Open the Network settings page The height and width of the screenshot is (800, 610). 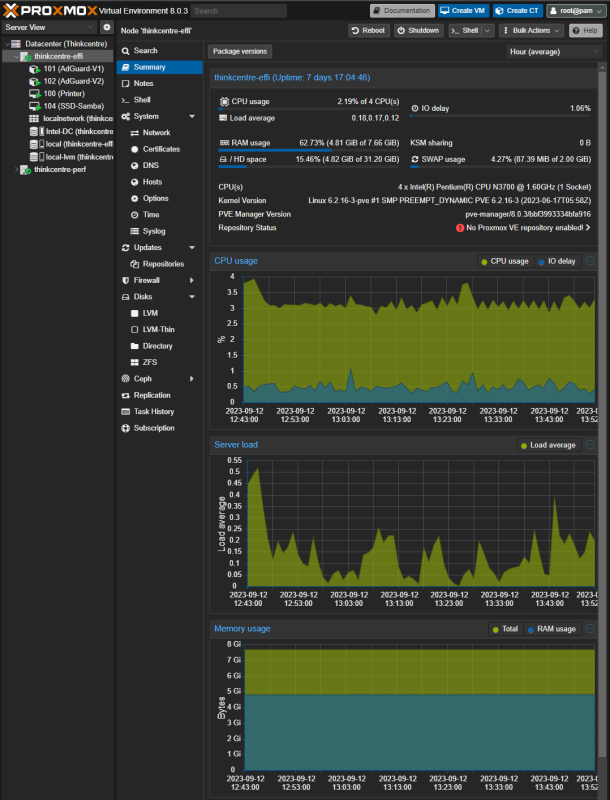pyautogui.click(x=159, y=133)
